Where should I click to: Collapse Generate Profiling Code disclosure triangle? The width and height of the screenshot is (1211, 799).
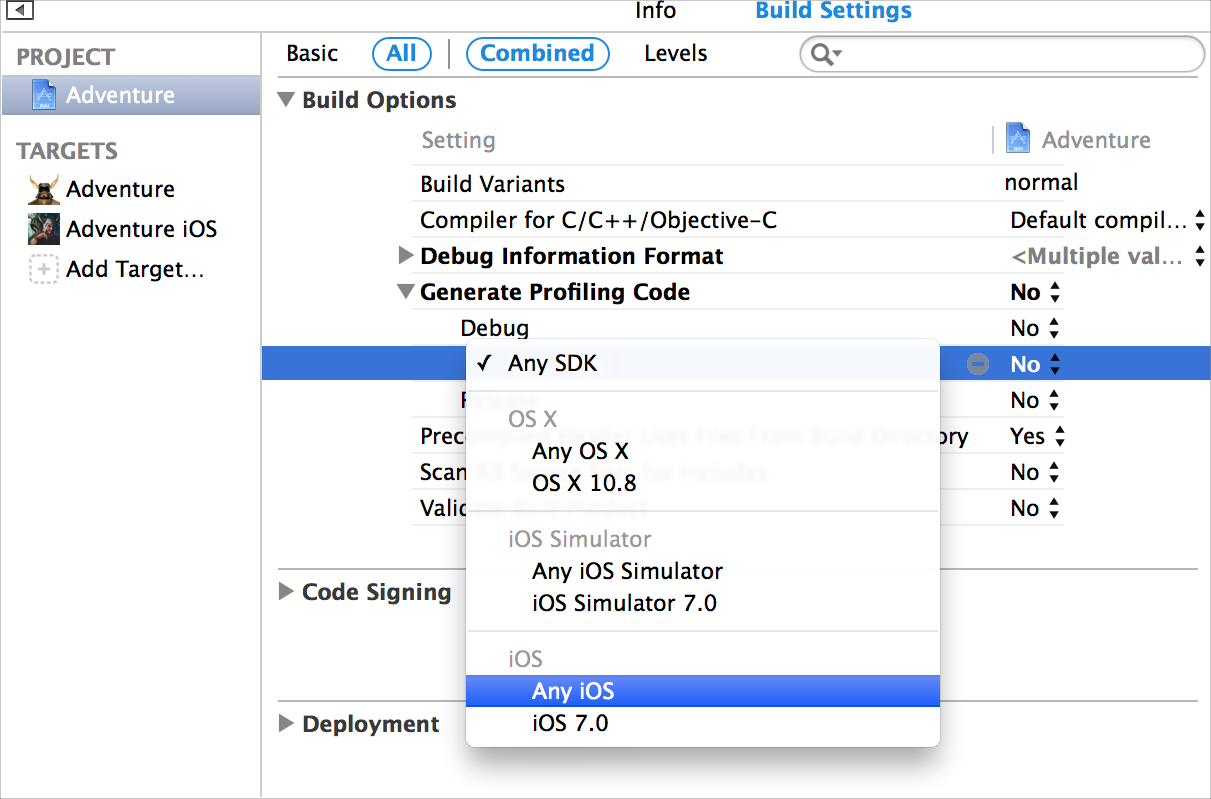click(x=405, y=291)
